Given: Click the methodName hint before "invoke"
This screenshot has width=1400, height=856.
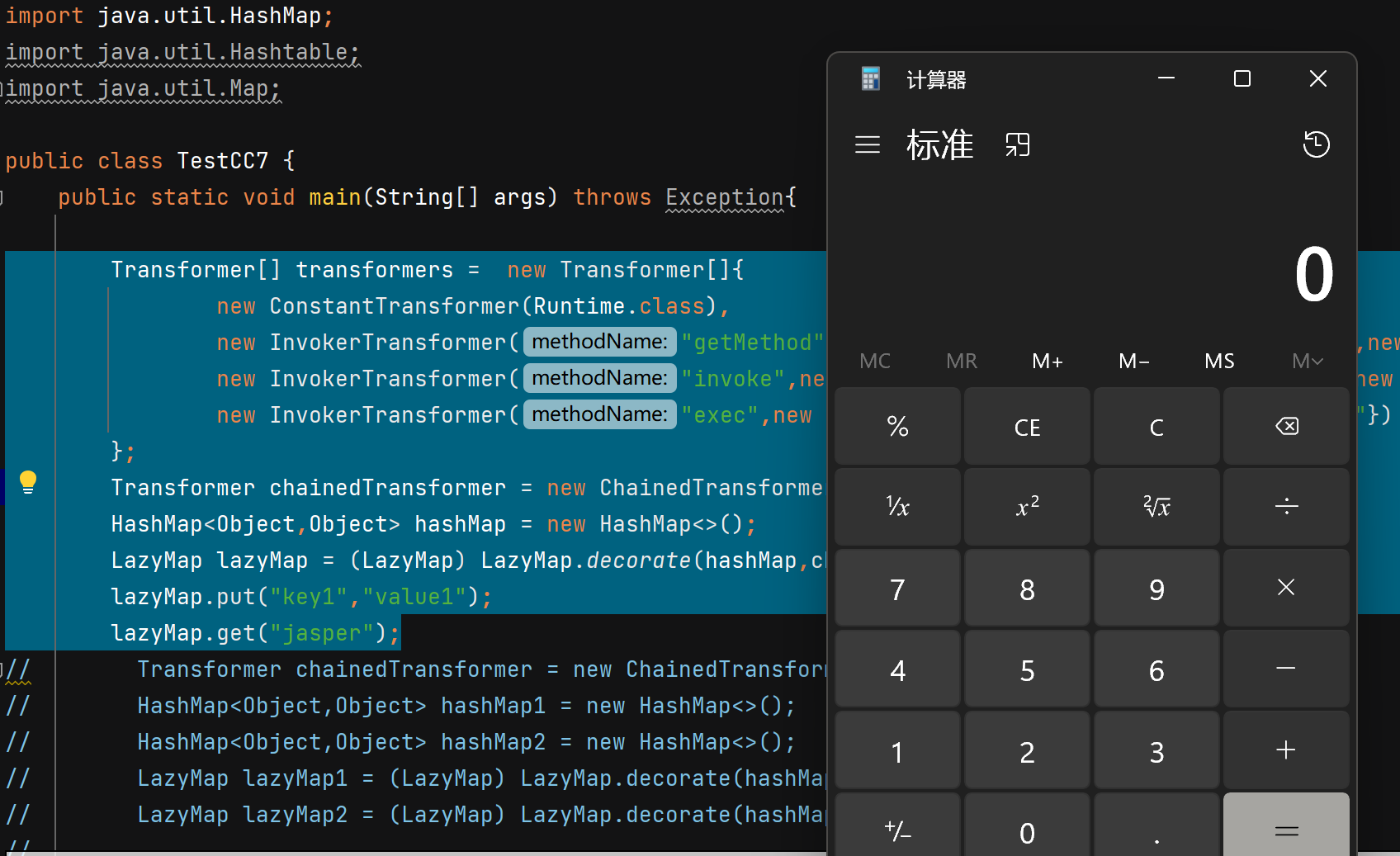Looking at the screenshot, I should pos(600,378).
